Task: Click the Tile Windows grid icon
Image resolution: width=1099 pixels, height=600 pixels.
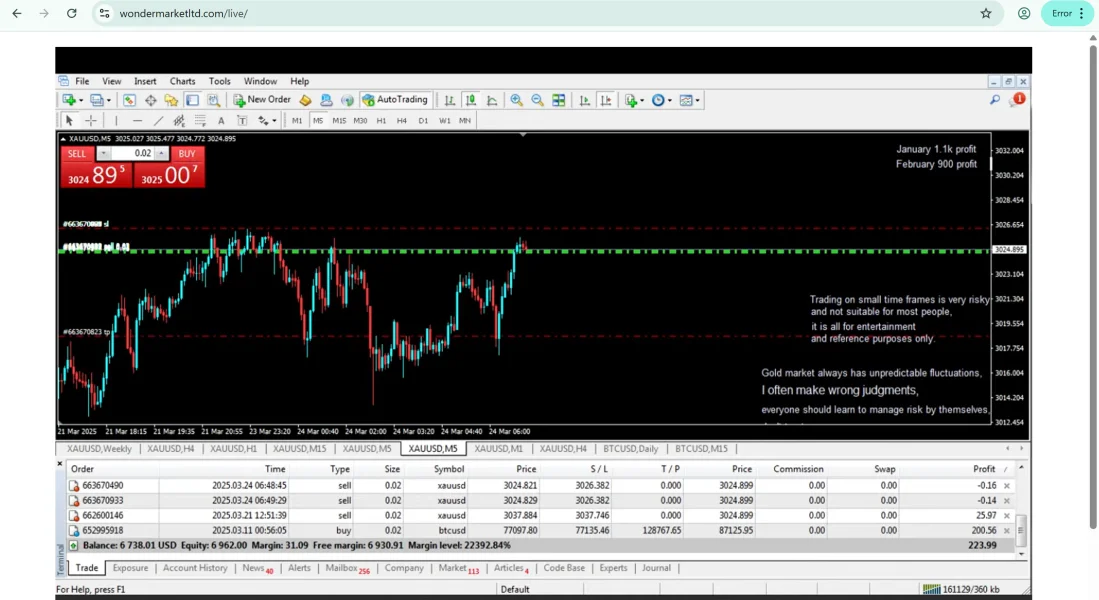Action: click(x=559, y=100)
